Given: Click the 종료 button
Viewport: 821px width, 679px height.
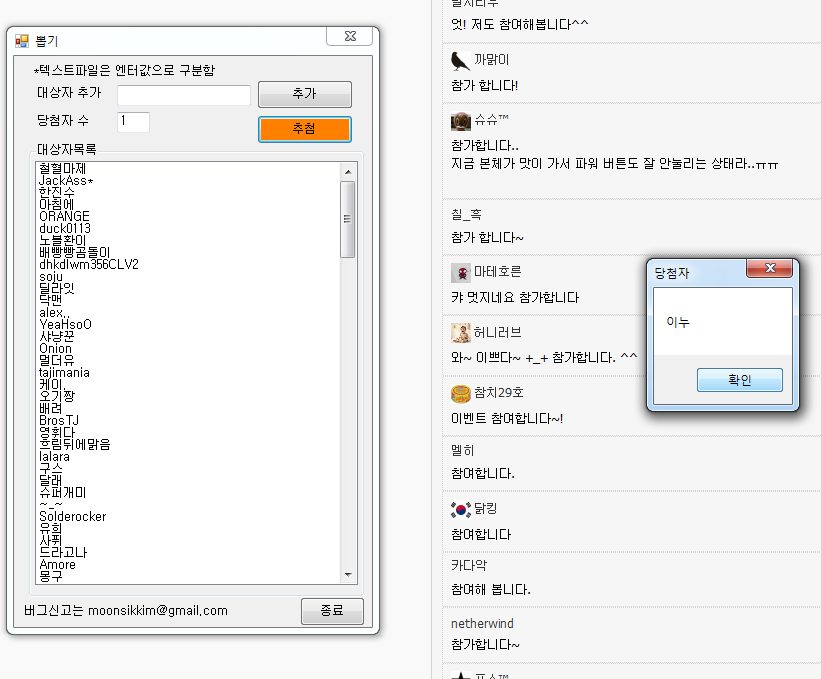Looking at the screenshot, I should coord(332,611).
